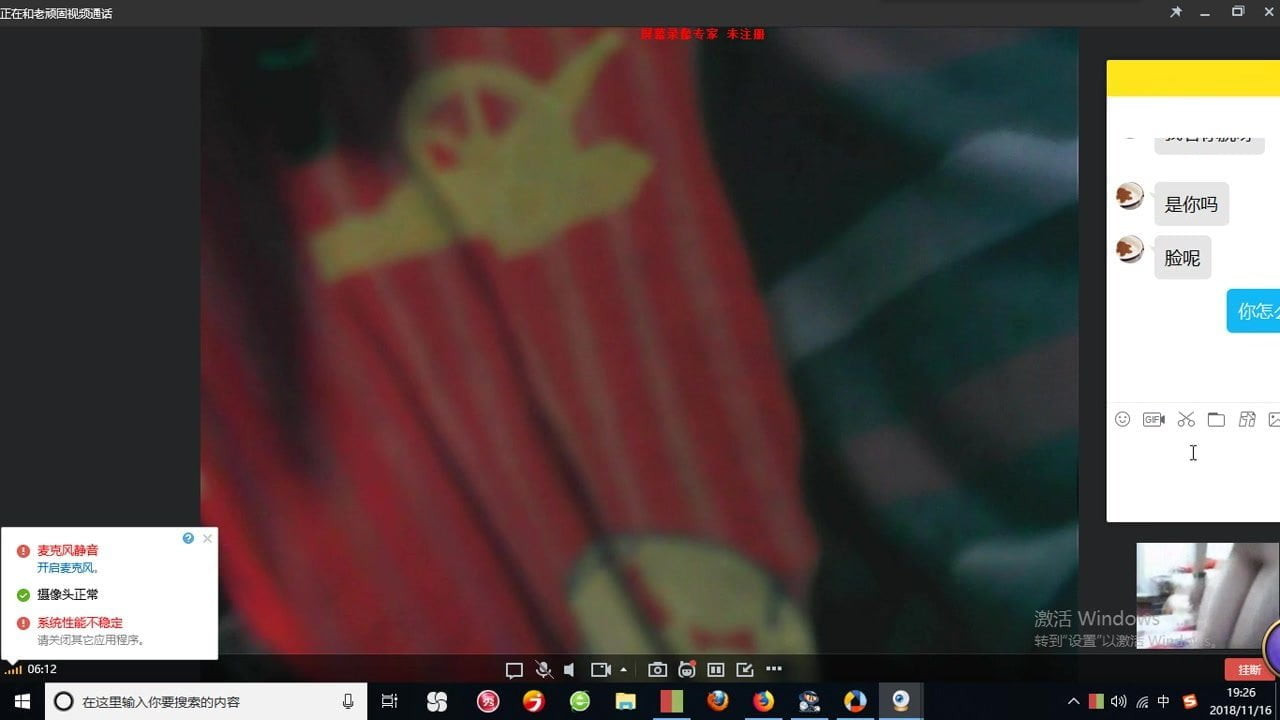Toggle the speaker sound icon in call toolbar
The width and height of the screenshot is (1280, 720).
pos(569,670)
